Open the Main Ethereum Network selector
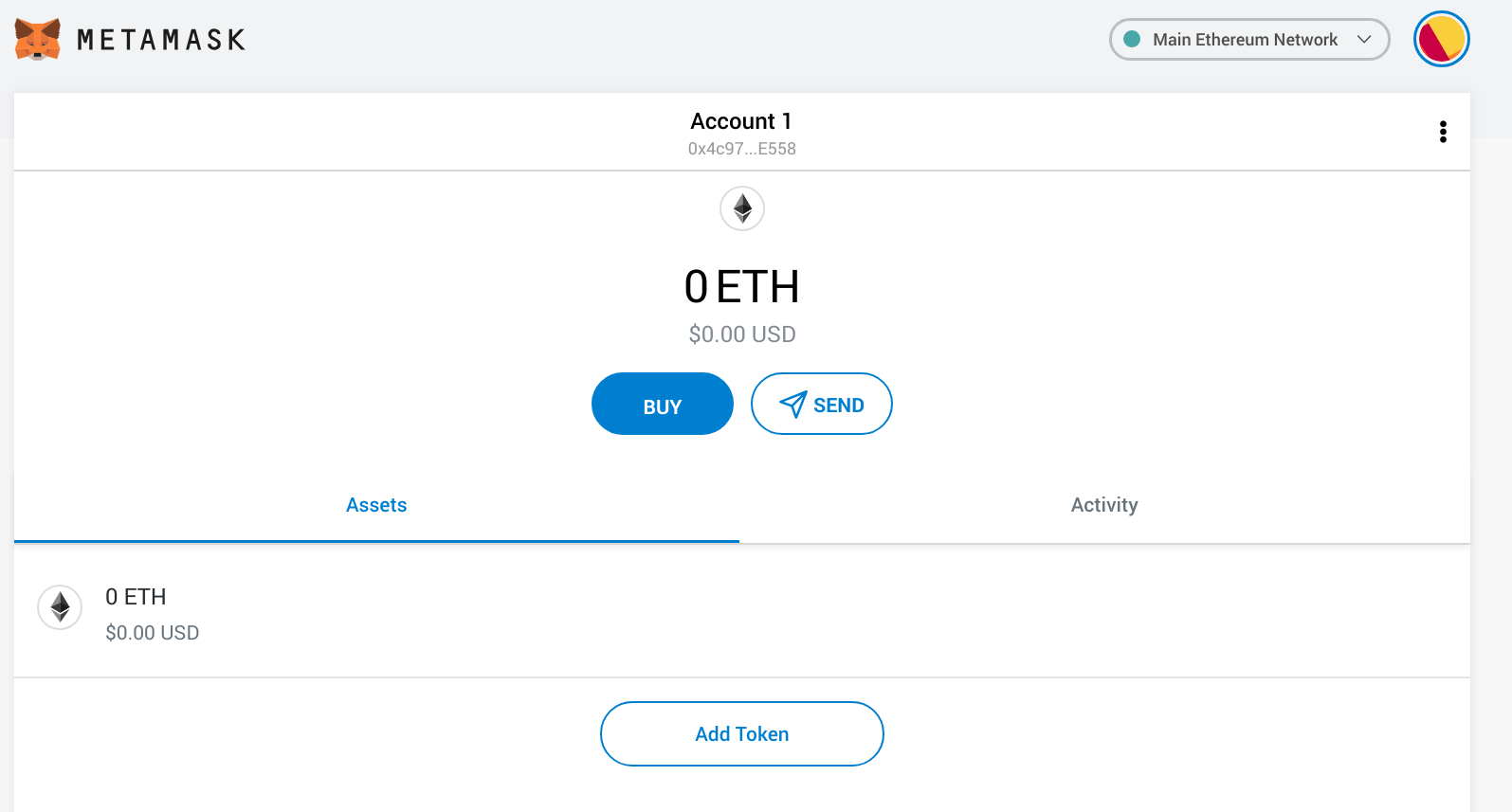Image resolution: width=1512 pixels, height=812 pixels. (1245, 40)
